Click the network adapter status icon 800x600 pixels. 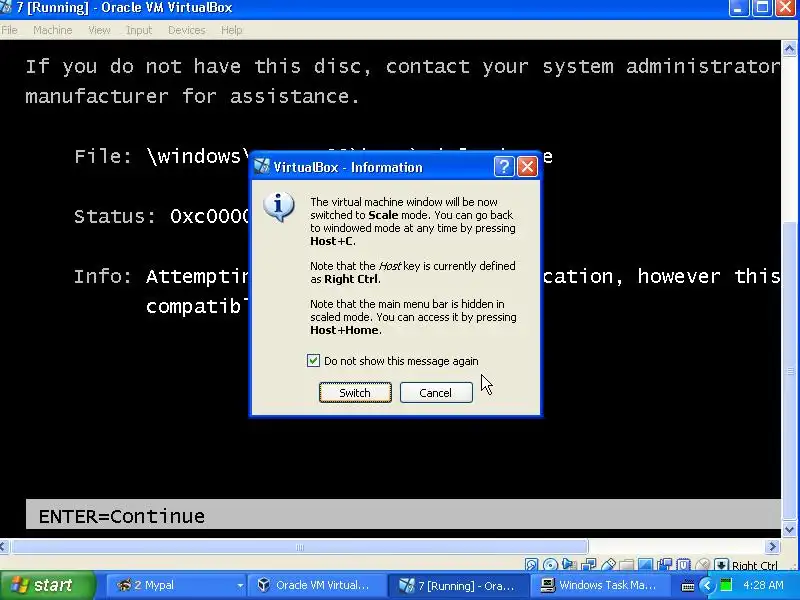(589, 564)
